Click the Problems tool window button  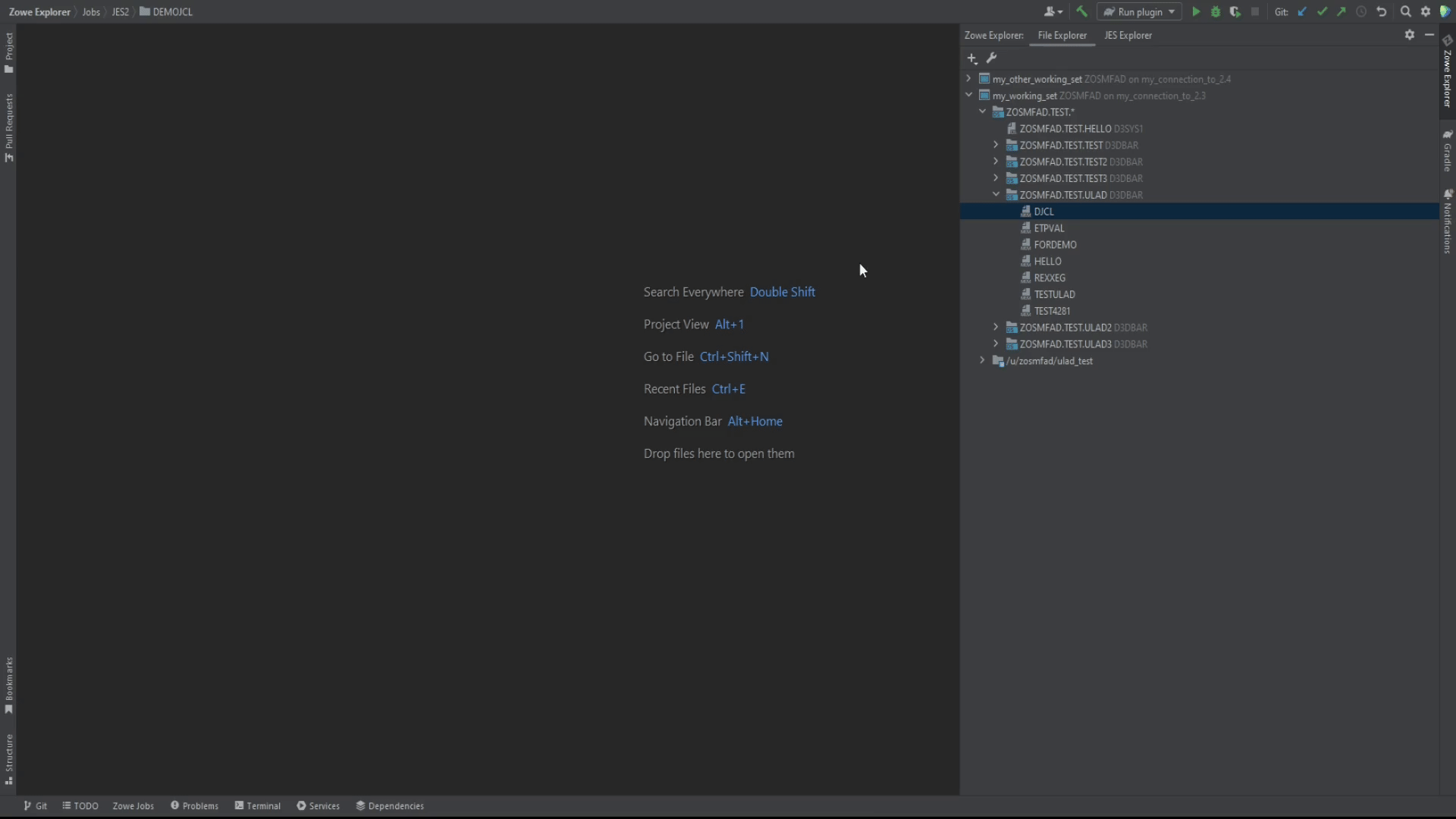(194, 806)
